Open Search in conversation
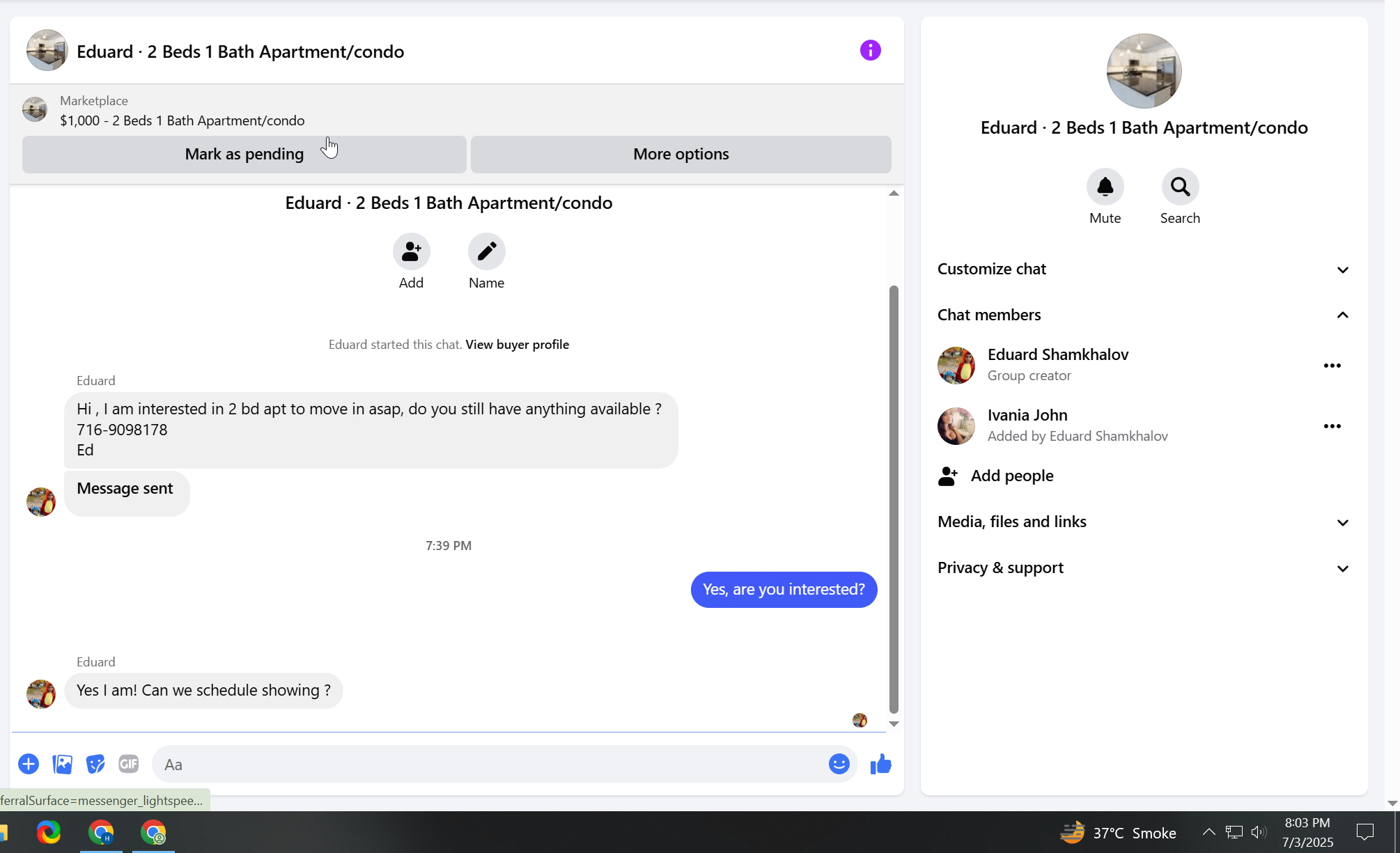1400x853 pixels. (1180, 187)
